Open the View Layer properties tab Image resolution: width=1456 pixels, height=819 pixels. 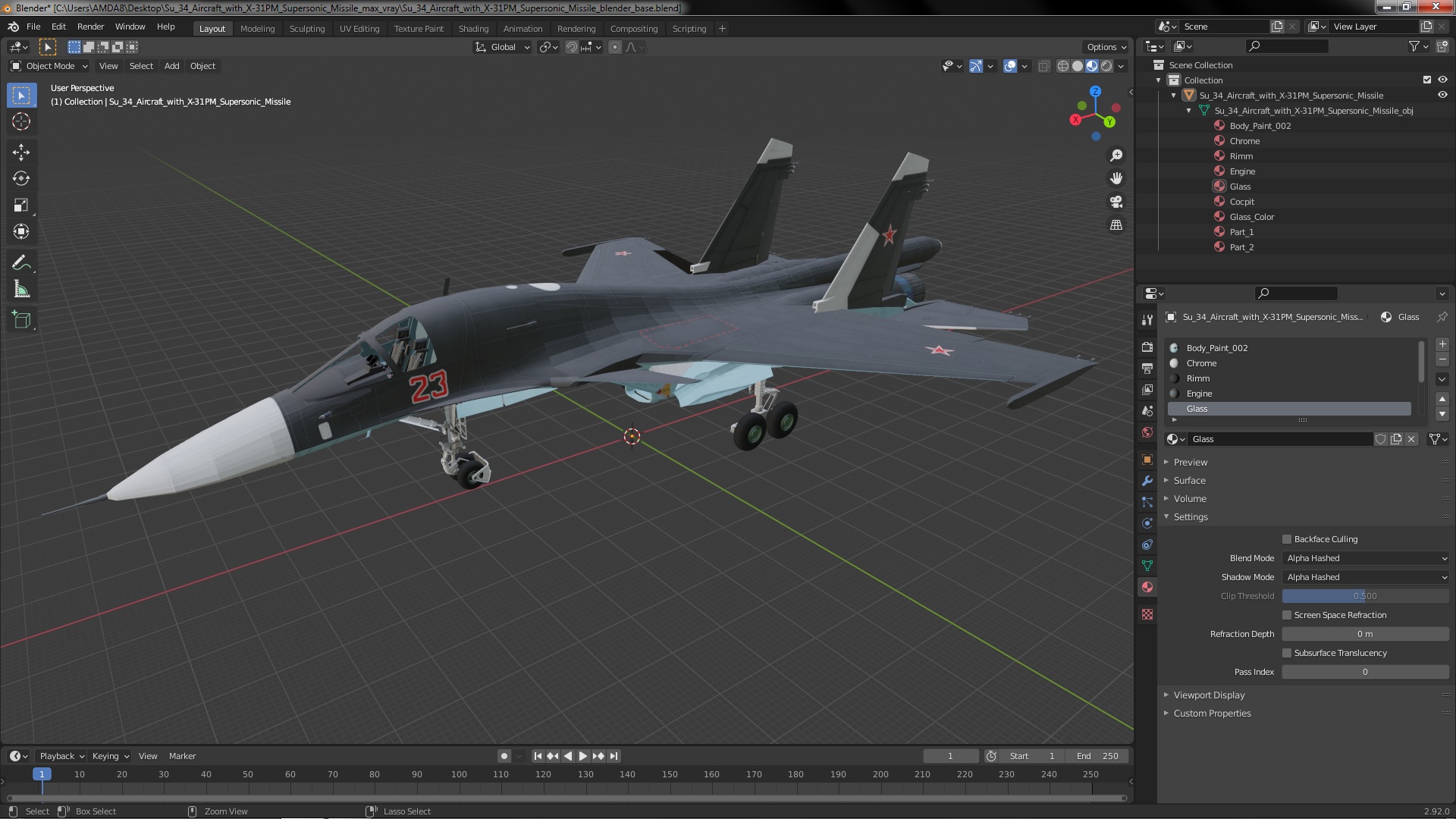1147,390
